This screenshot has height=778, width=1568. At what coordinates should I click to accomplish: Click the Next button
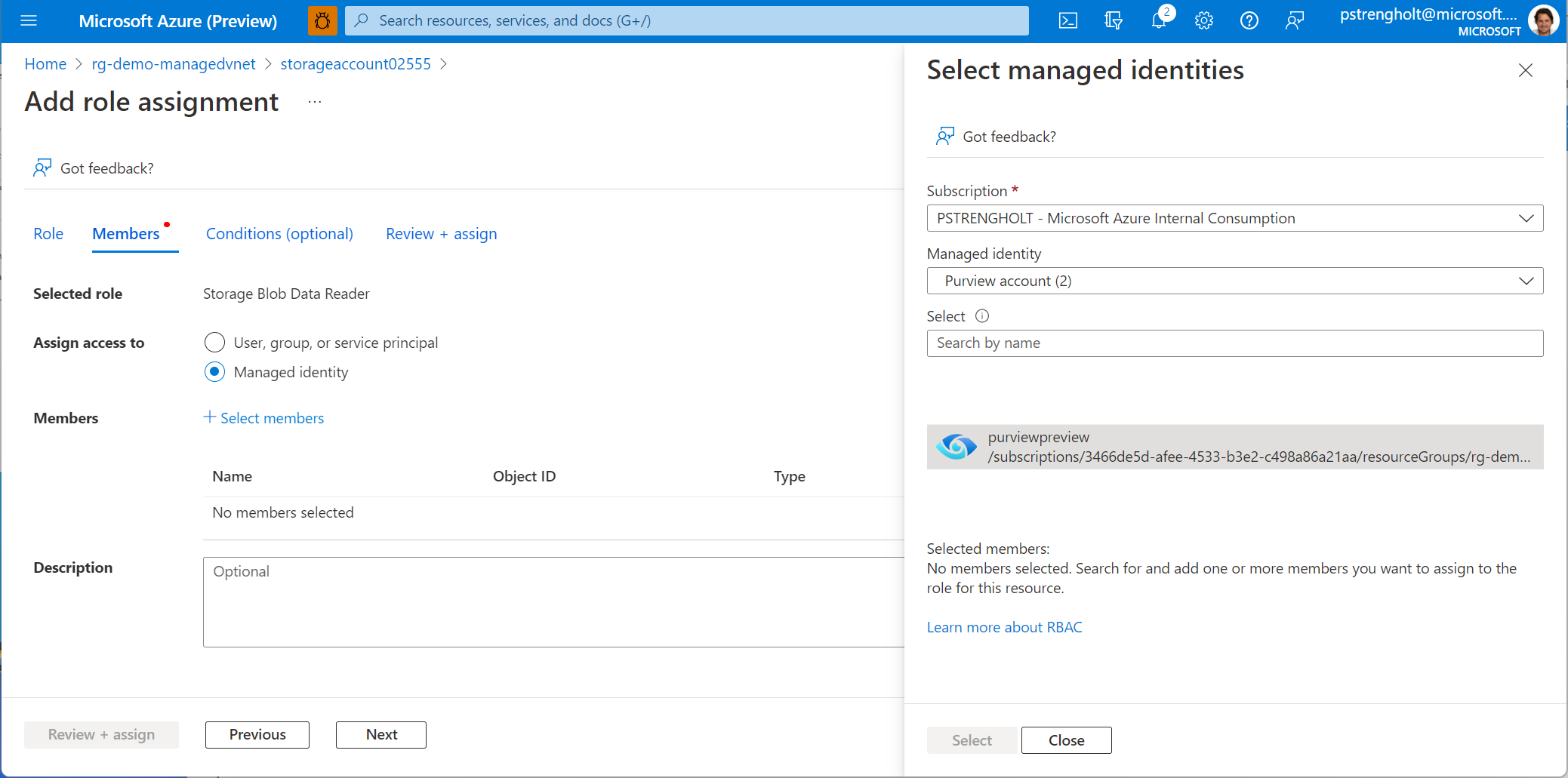(x=381, y=735)
